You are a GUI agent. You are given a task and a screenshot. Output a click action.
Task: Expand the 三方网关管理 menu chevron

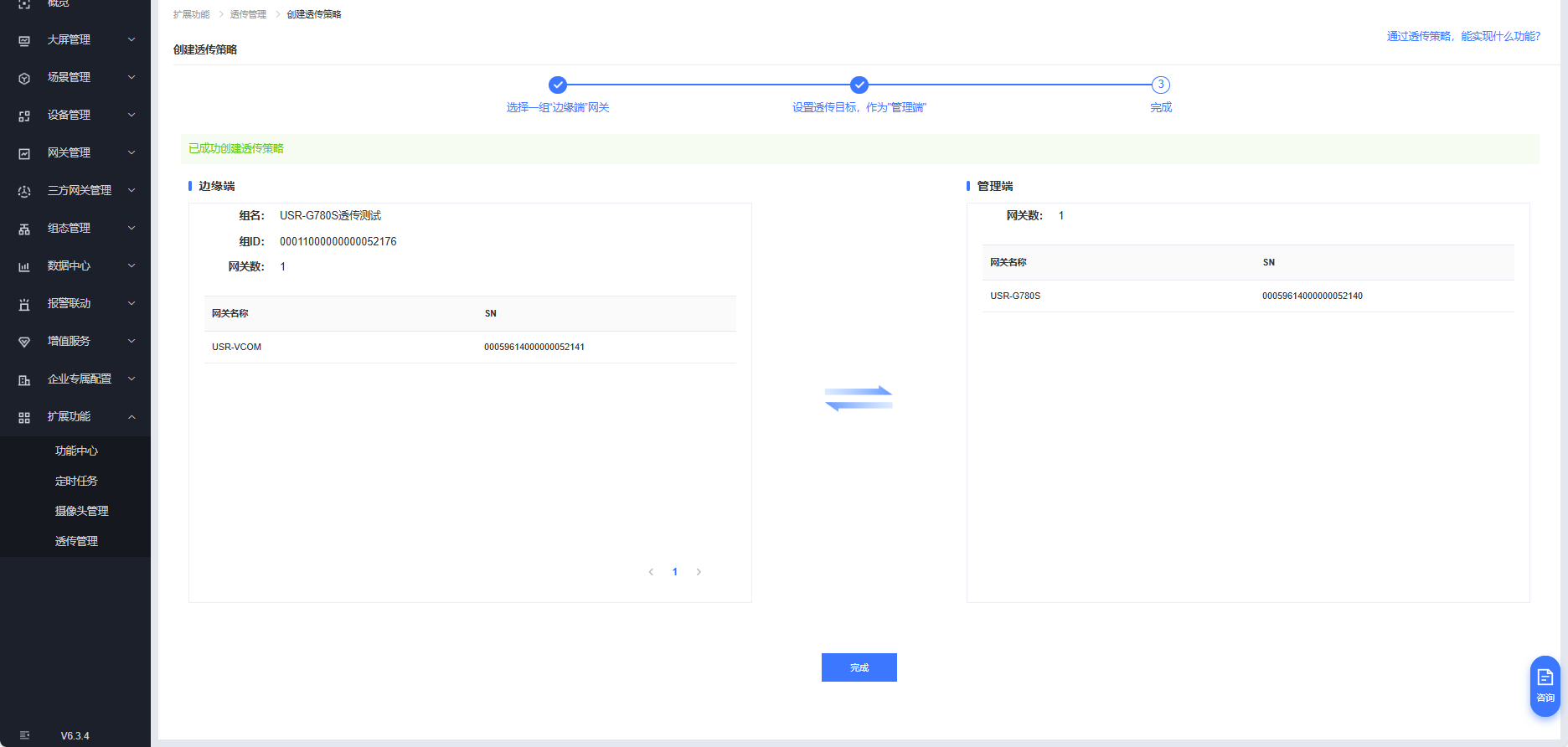coord(132,190)
